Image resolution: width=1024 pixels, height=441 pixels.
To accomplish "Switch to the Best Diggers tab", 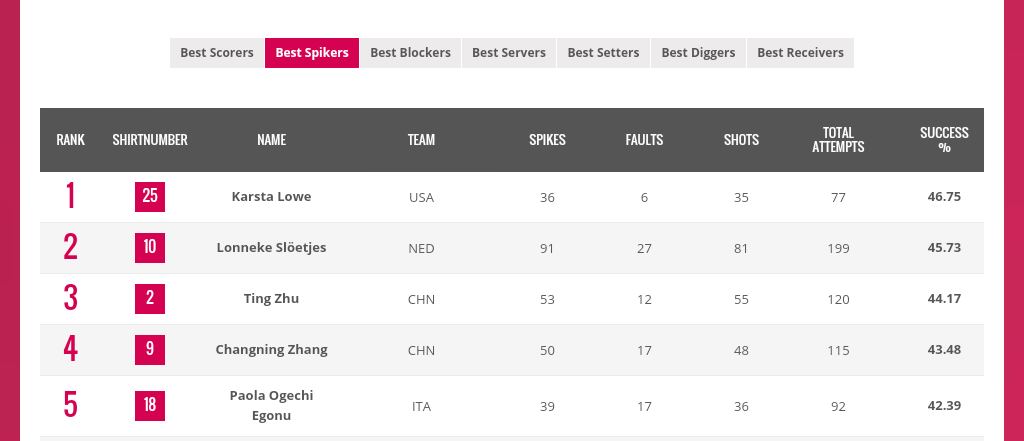I will click(698, 53).
